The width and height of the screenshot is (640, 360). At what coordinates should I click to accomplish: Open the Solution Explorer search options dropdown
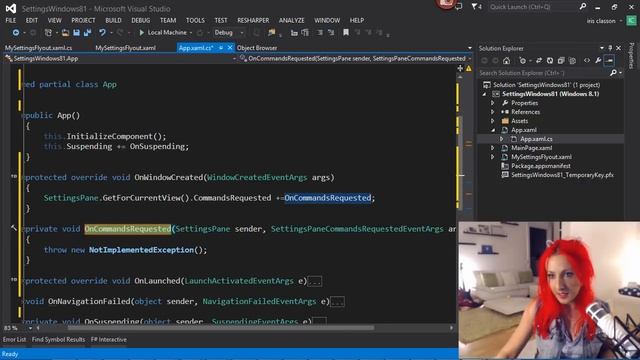tap(621, 73)
